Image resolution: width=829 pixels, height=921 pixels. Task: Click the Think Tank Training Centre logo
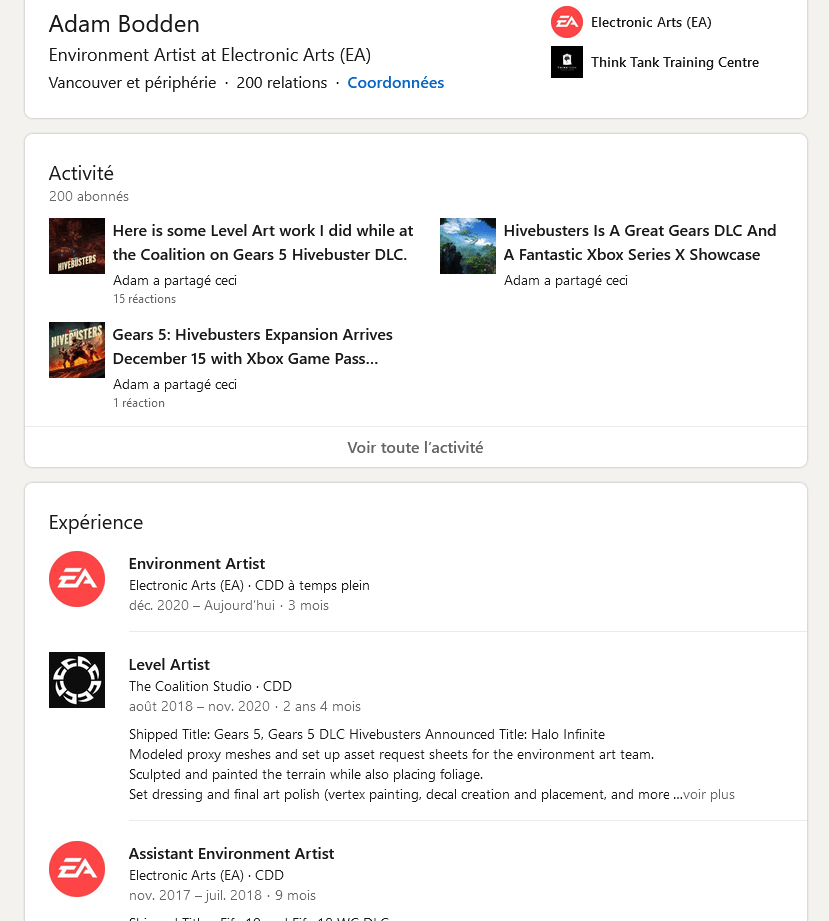(x=567, y=62)
